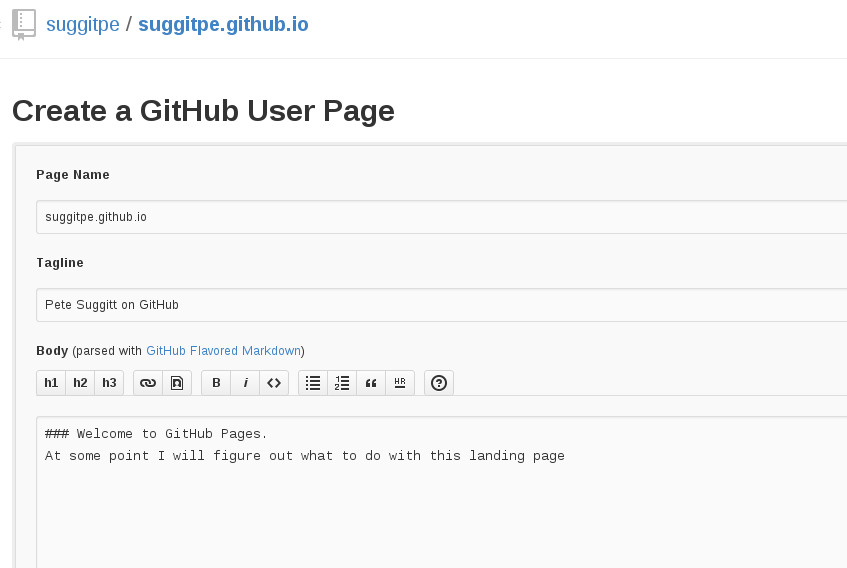Focus the Page Name input field
This screenshot has width=847, height=568.
440,217
